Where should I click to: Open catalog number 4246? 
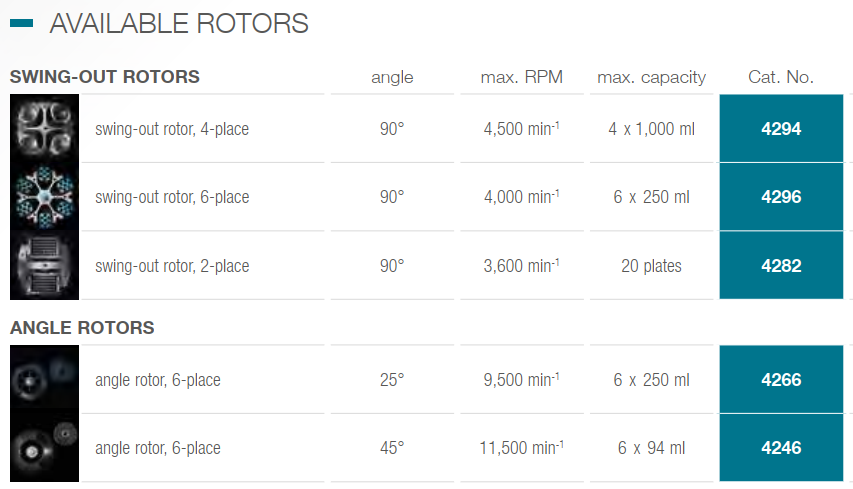(781, 448)
